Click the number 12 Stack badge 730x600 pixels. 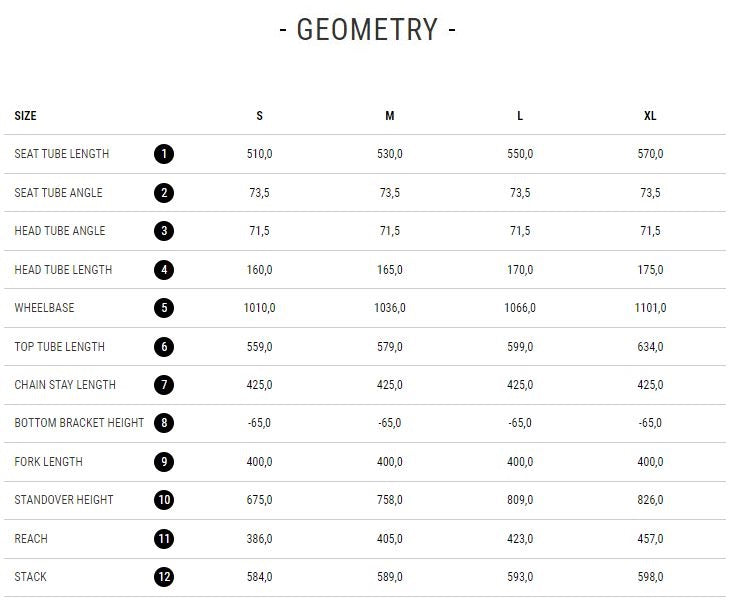[x=165, y=577]
